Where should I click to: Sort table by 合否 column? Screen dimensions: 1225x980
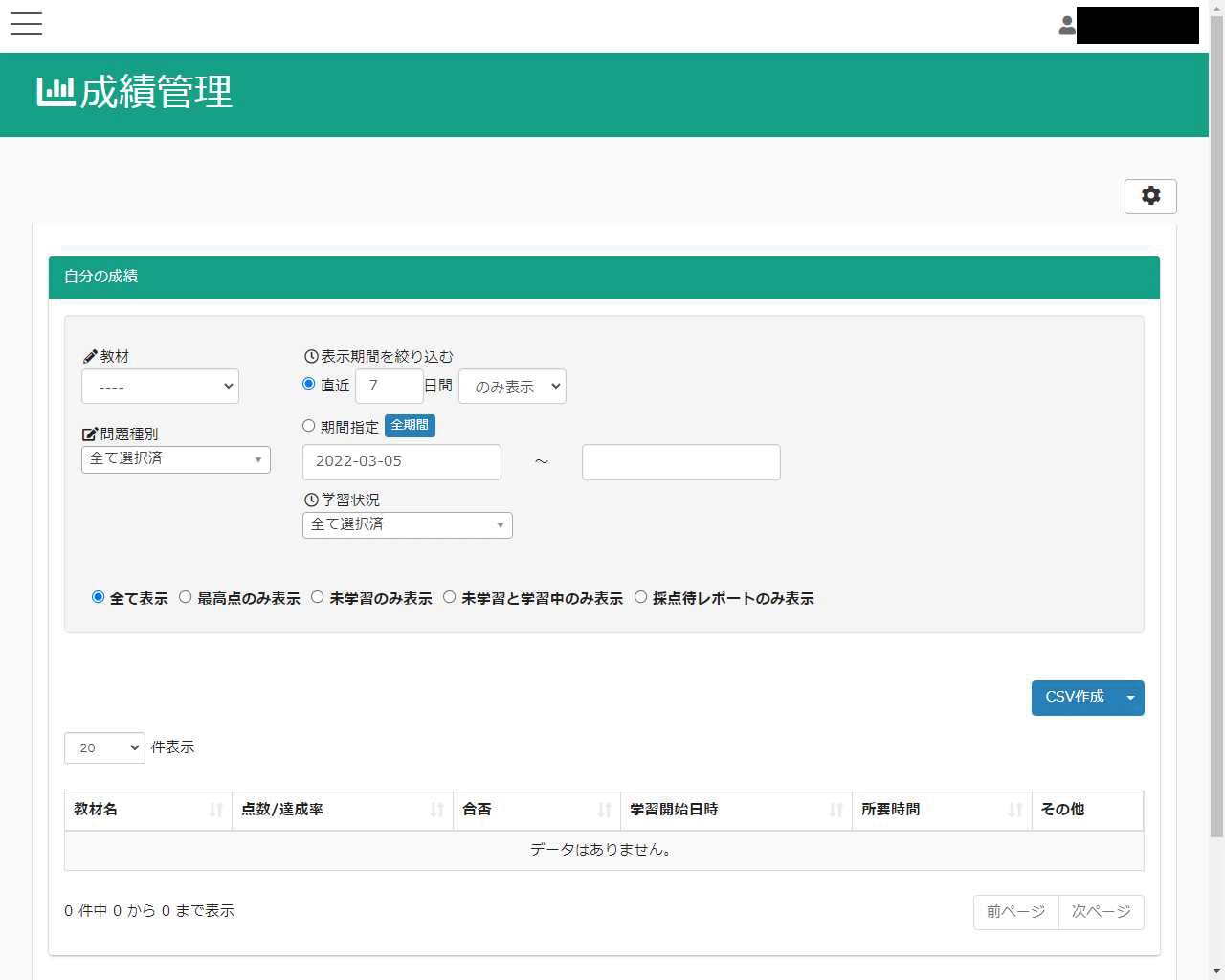pos(537,810)
